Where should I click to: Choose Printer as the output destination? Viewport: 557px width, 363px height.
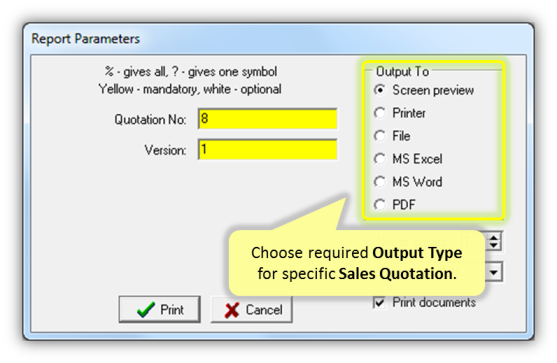pyautogui.click(x=380, y=113)
